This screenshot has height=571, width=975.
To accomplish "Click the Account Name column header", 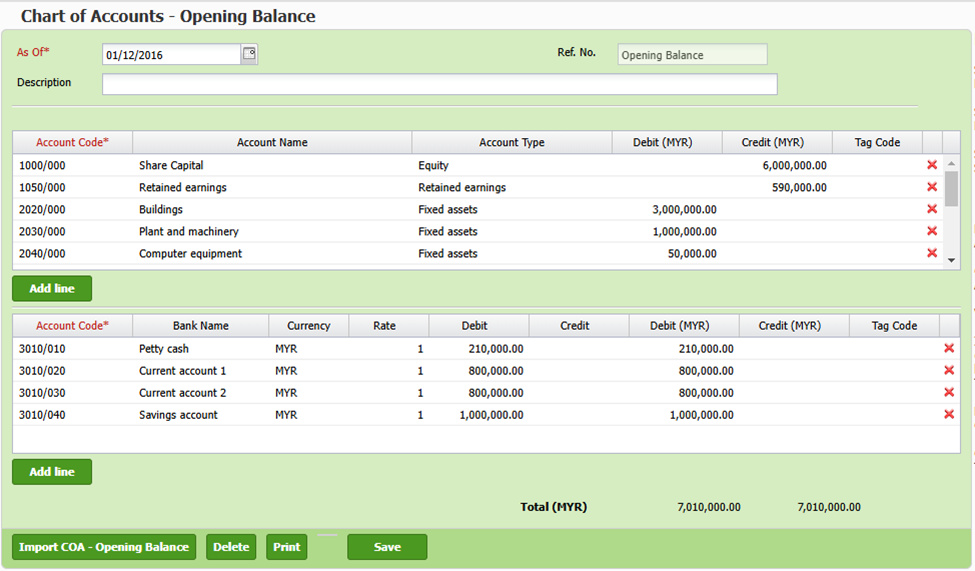I will (x=272, y=142).
